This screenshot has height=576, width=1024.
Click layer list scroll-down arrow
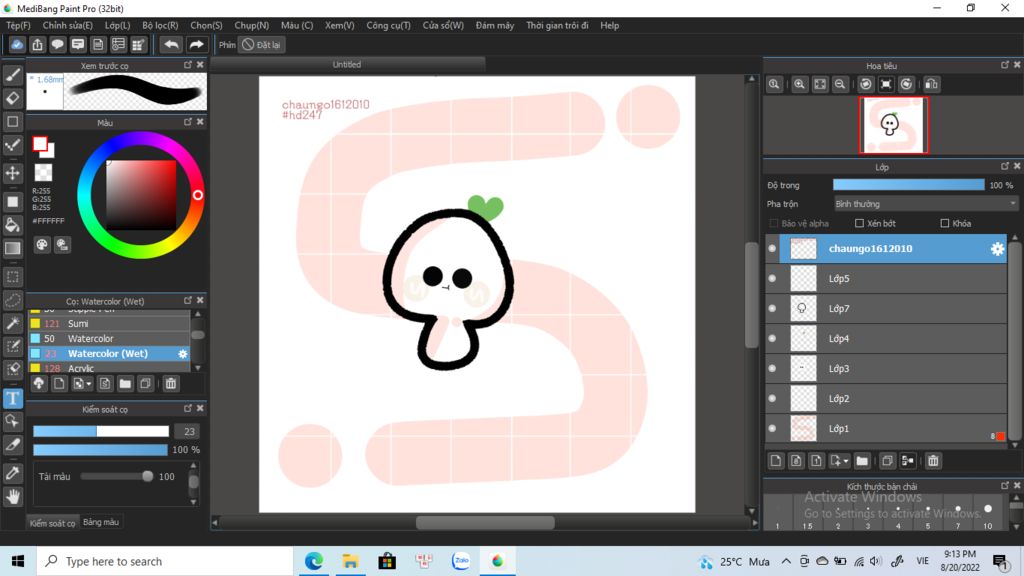[1015, 445]
